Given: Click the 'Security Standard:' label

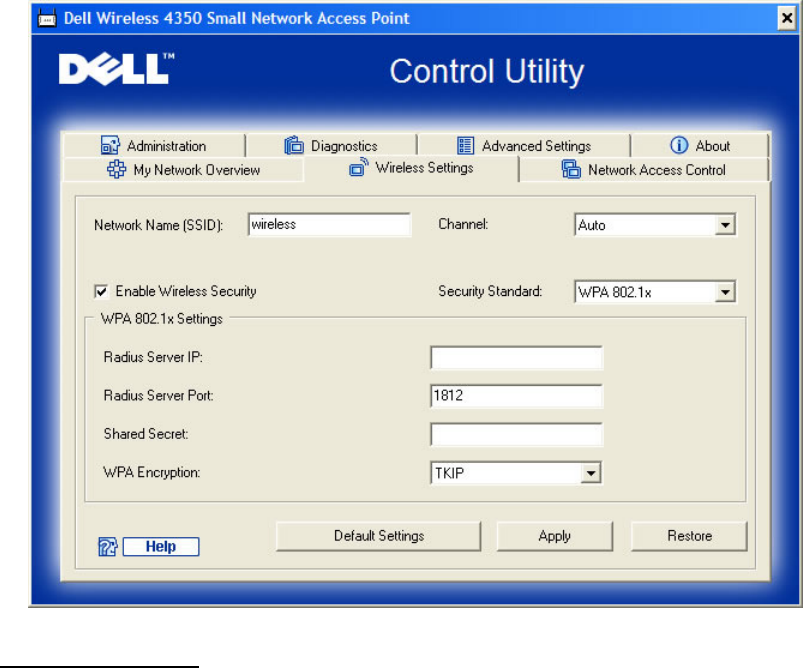Looking at the screenshot, I should (x=490, y=291).
